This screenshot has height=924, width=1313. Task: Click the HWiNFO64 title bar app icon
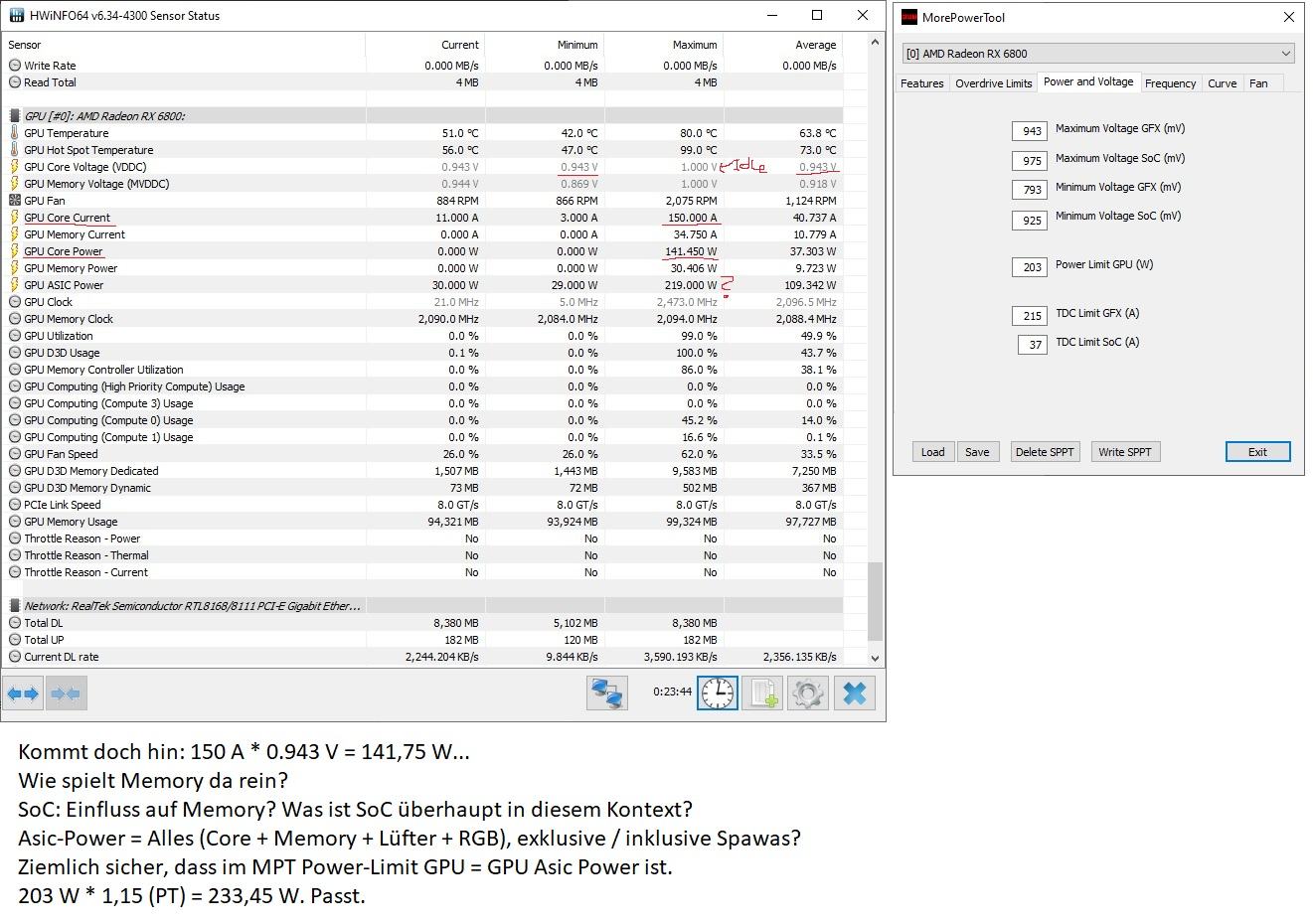pos(17,16)
